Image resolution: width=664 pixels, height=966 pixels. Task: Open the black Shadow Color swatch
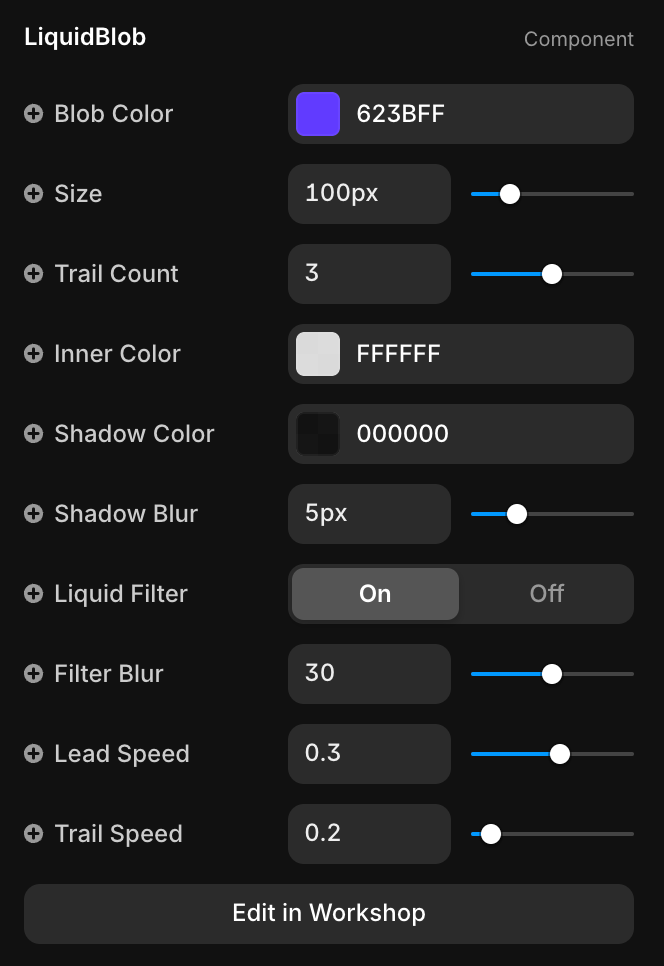click(x=318, y=434)
